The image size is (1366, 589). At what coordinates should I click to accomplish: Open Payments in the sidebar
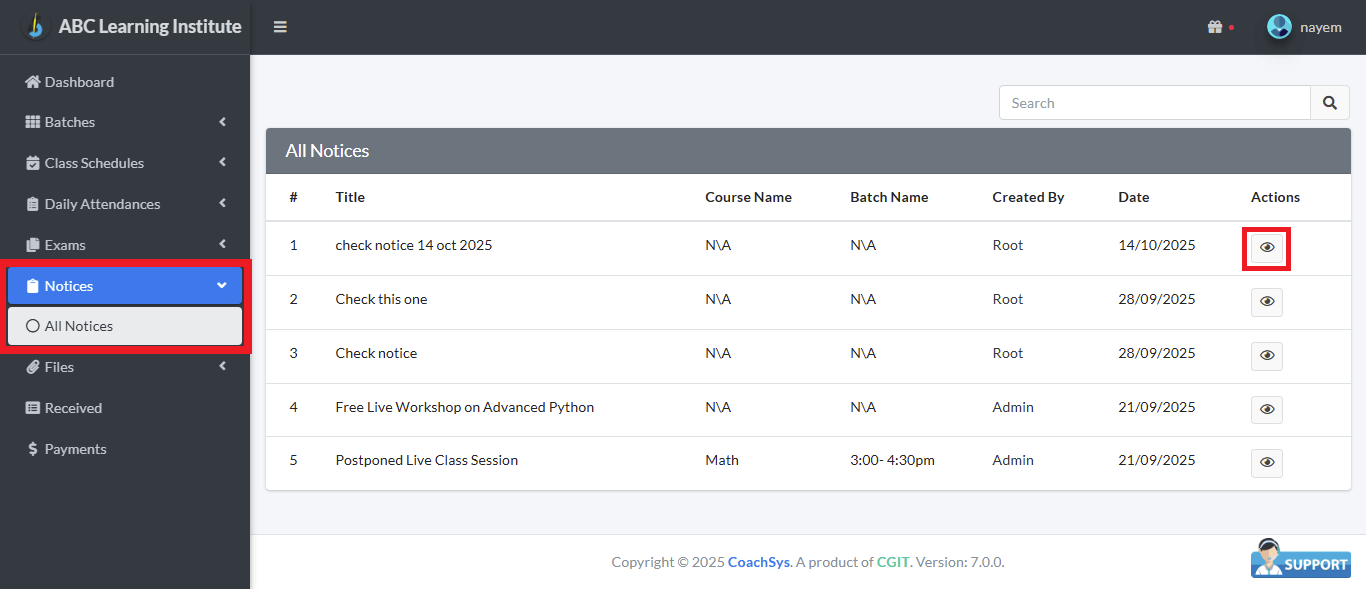(75, 449)
